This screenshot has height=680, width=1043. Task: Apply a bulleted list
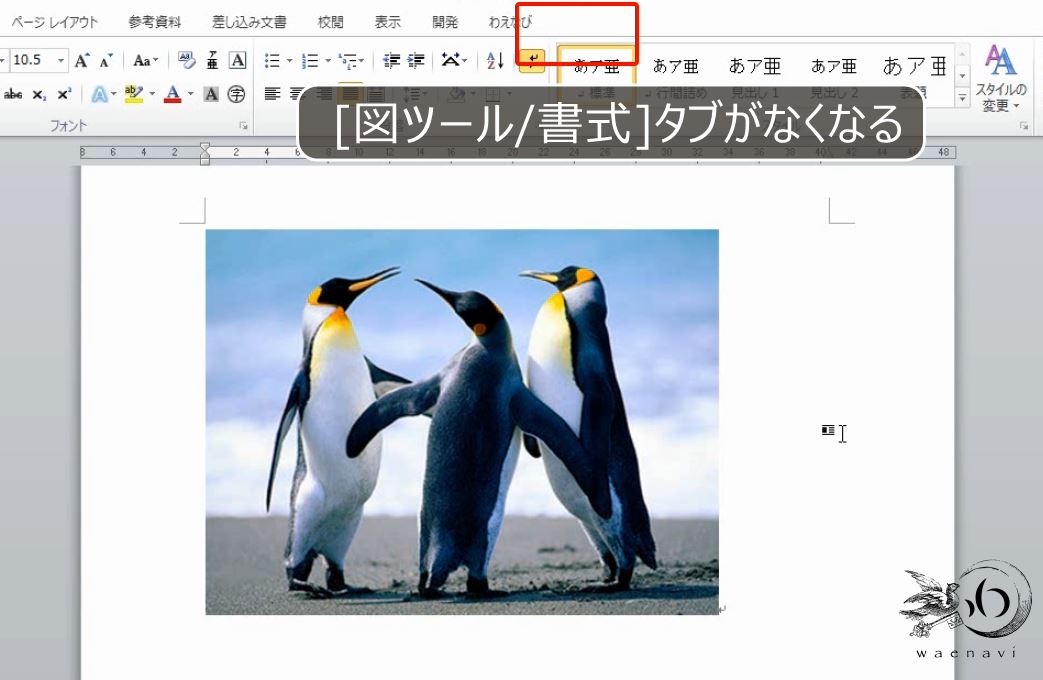(271, 61)
